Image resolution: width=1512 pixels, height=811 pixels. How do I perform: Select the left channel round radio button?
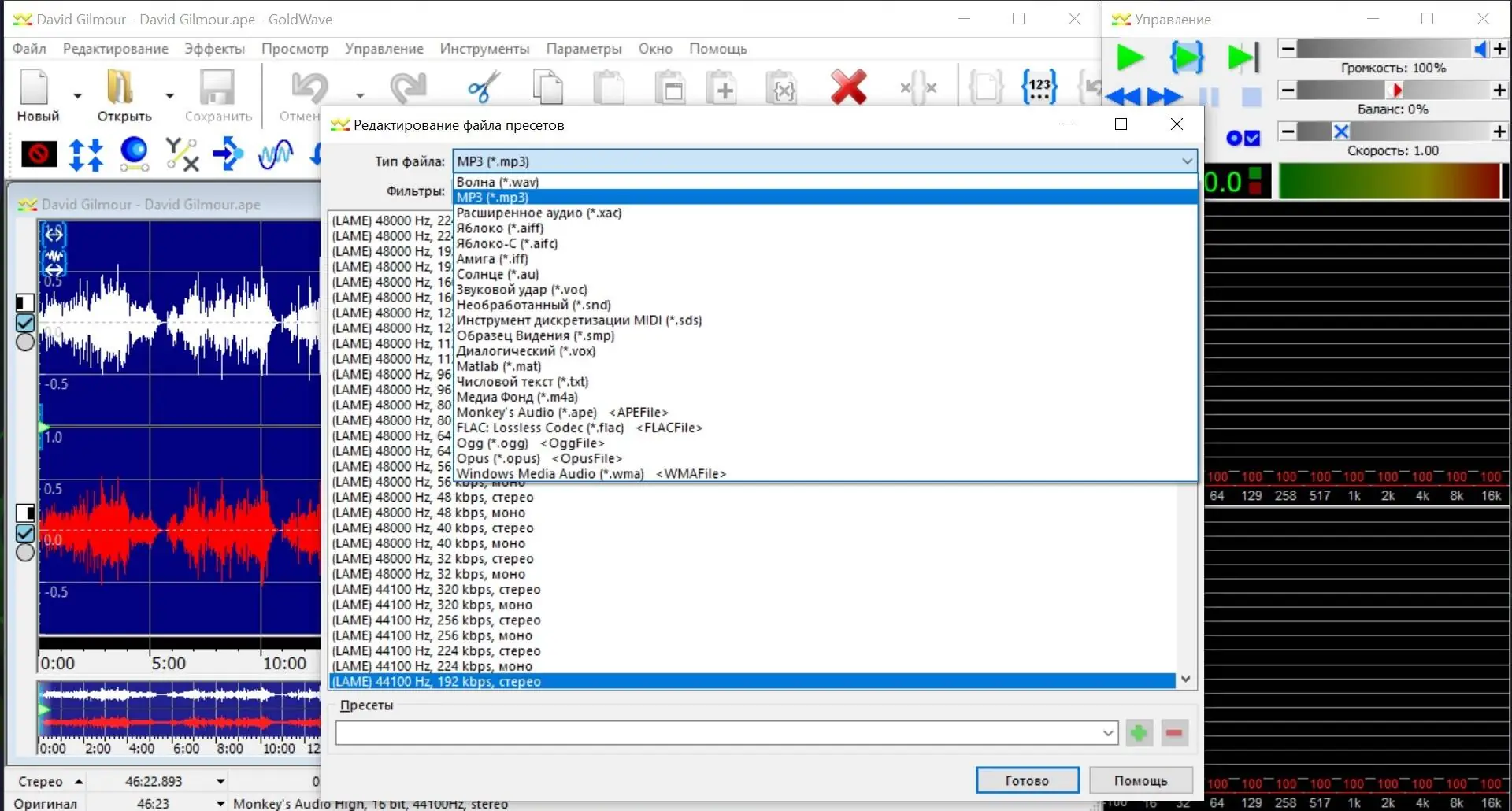25,342
